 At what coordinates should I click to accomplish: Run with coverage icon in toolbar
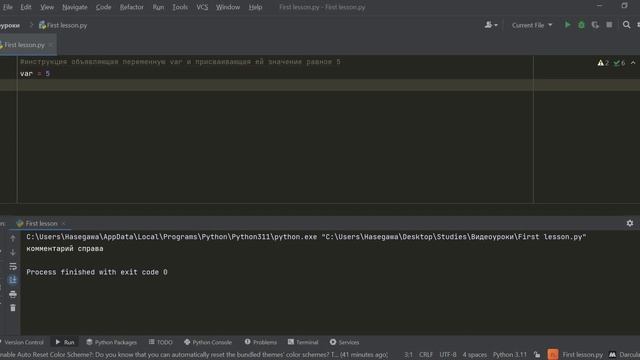click(595, 25)
